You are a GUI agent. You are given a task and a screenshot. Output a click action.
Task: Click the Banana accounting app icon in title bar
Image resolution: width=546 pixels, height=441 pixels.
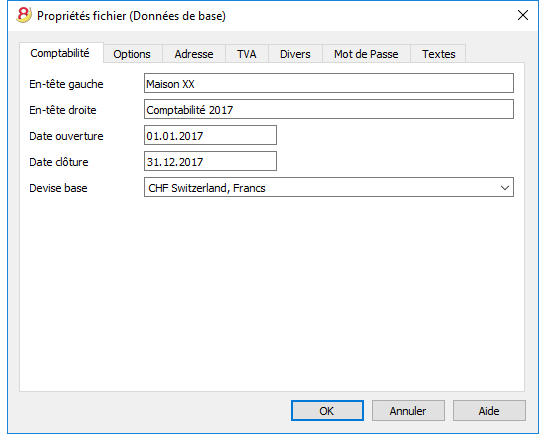pos(24,15)
